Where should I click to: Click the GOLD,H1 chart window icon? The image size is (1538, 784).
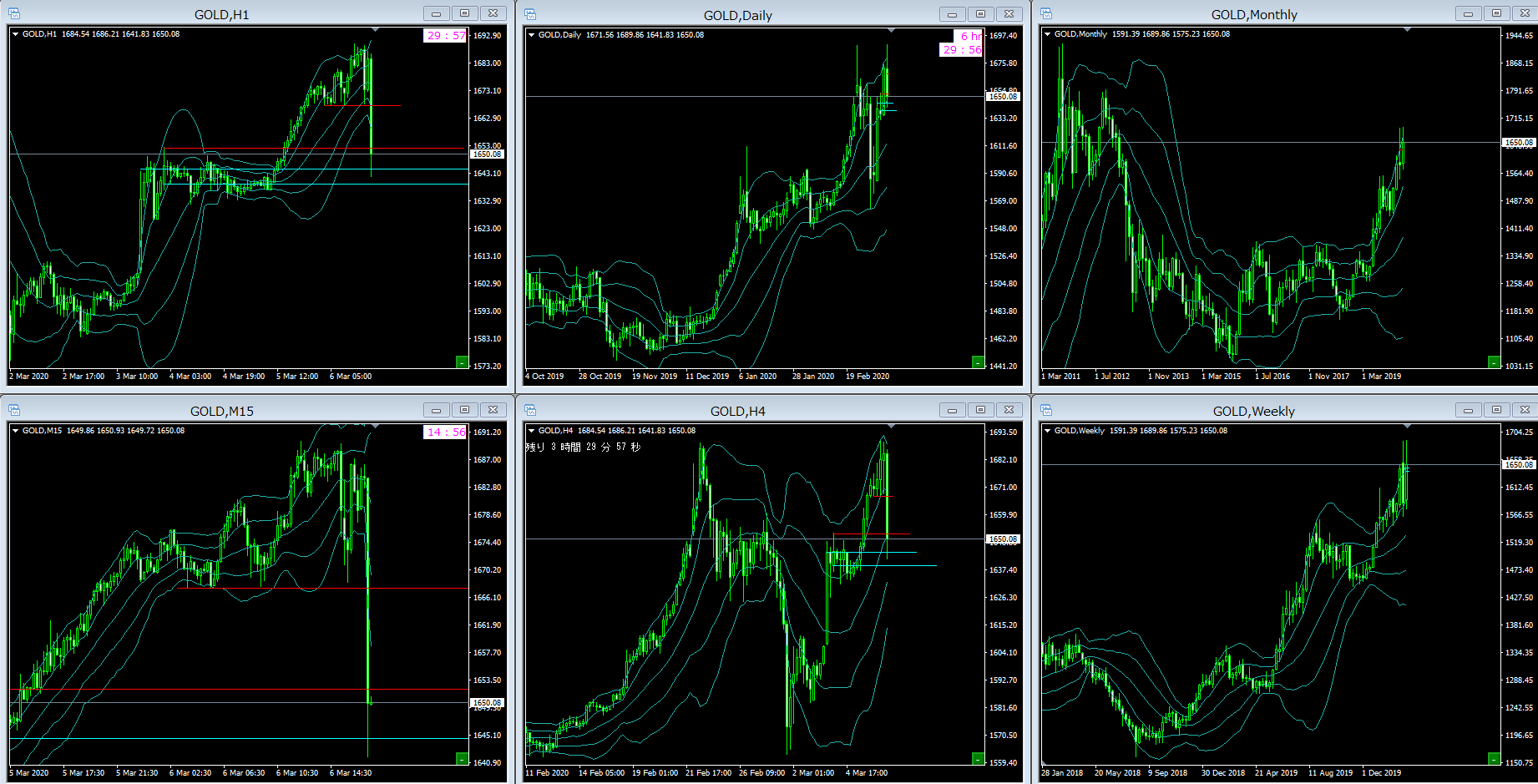pos(14,13)
